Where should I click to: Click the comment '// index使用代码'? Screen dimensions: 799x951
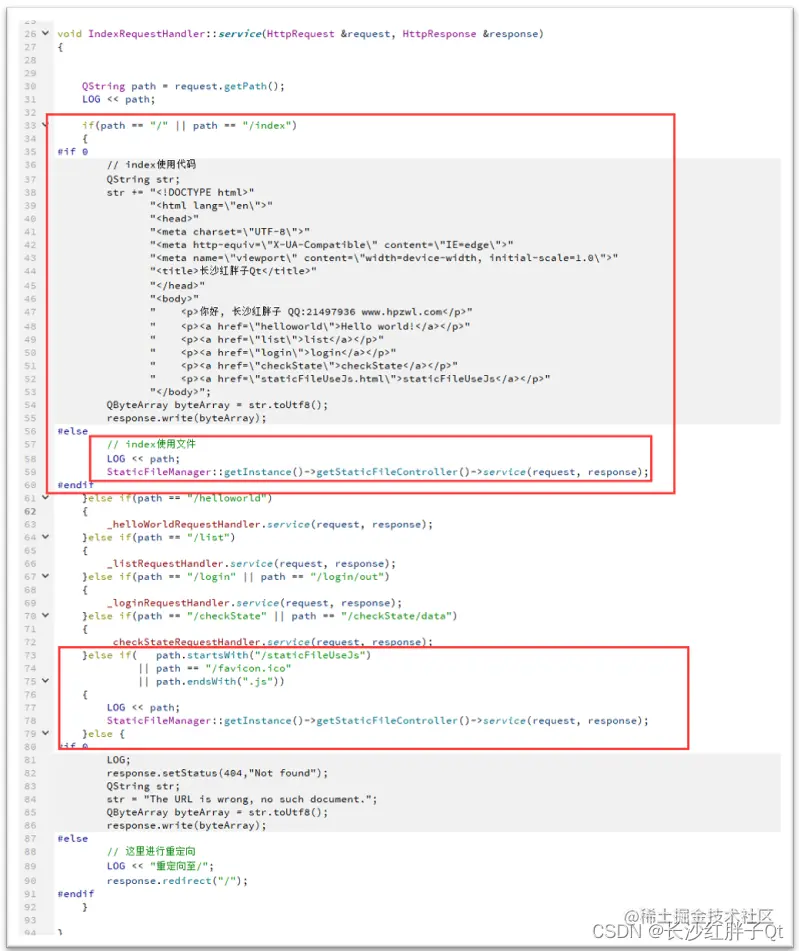pyautogui.click(x=151, y=164)
